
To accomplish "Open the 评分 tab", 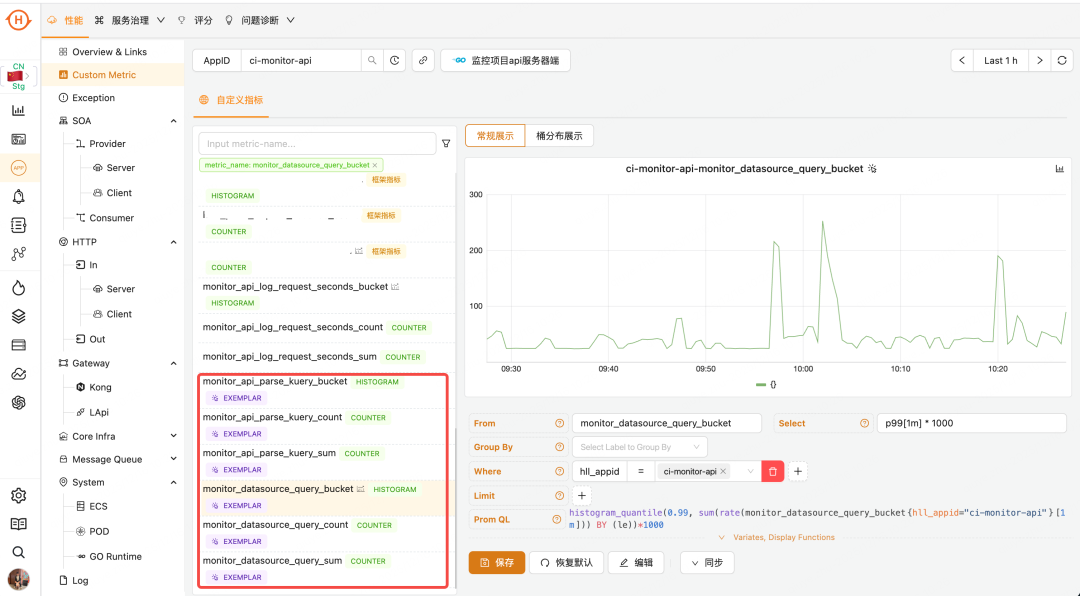I will (196, 21).
